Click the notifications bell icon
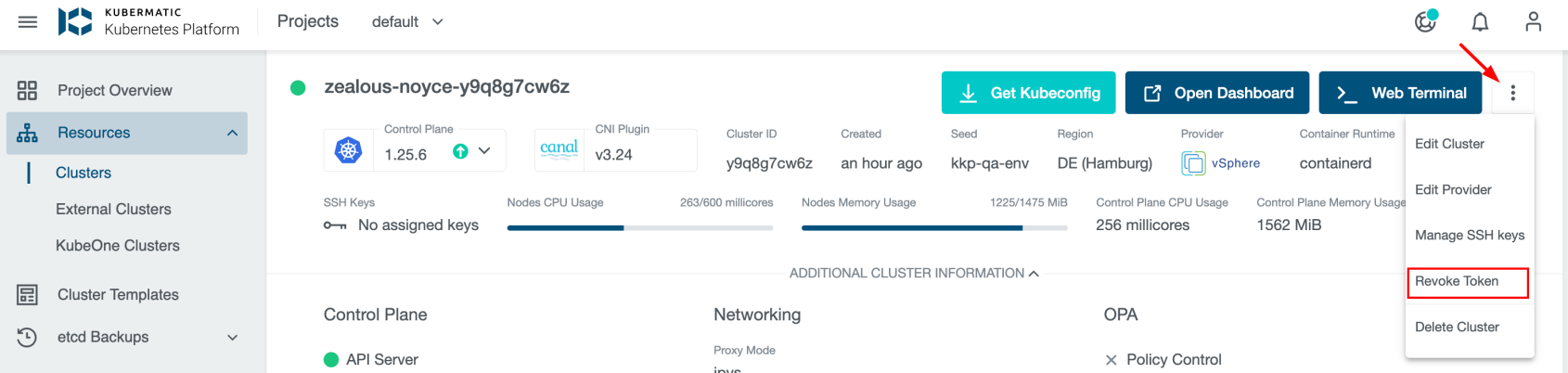 pos(1480,21)
